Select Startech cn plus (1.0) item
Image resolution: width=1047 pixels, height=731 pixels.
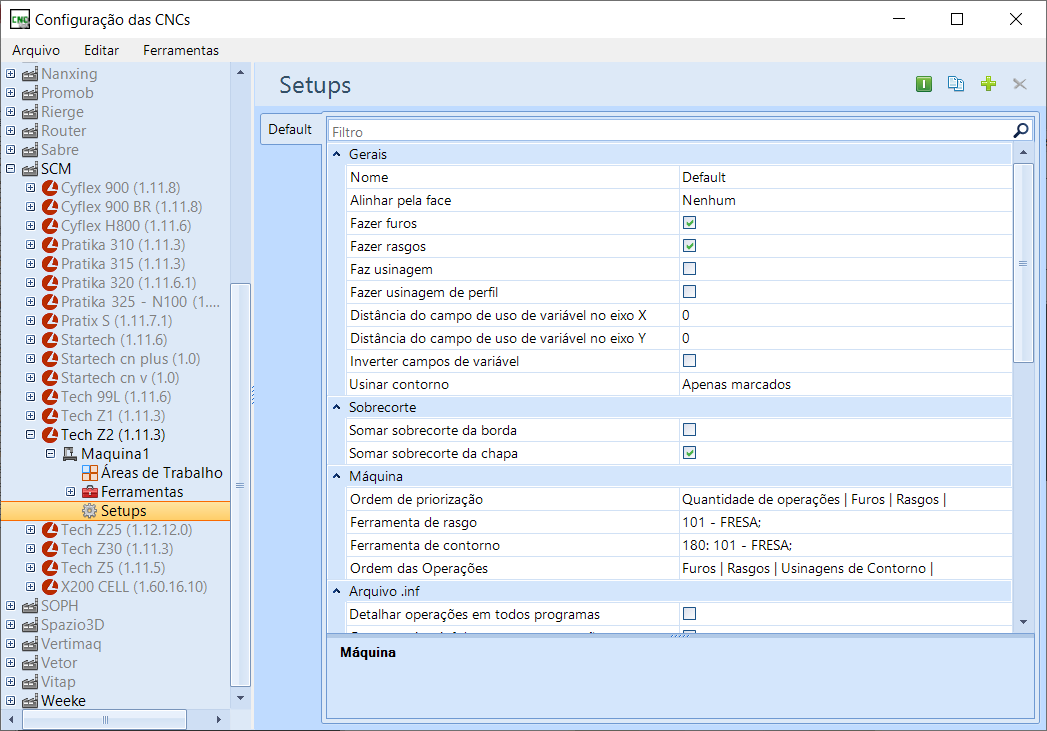coord(131,359)
